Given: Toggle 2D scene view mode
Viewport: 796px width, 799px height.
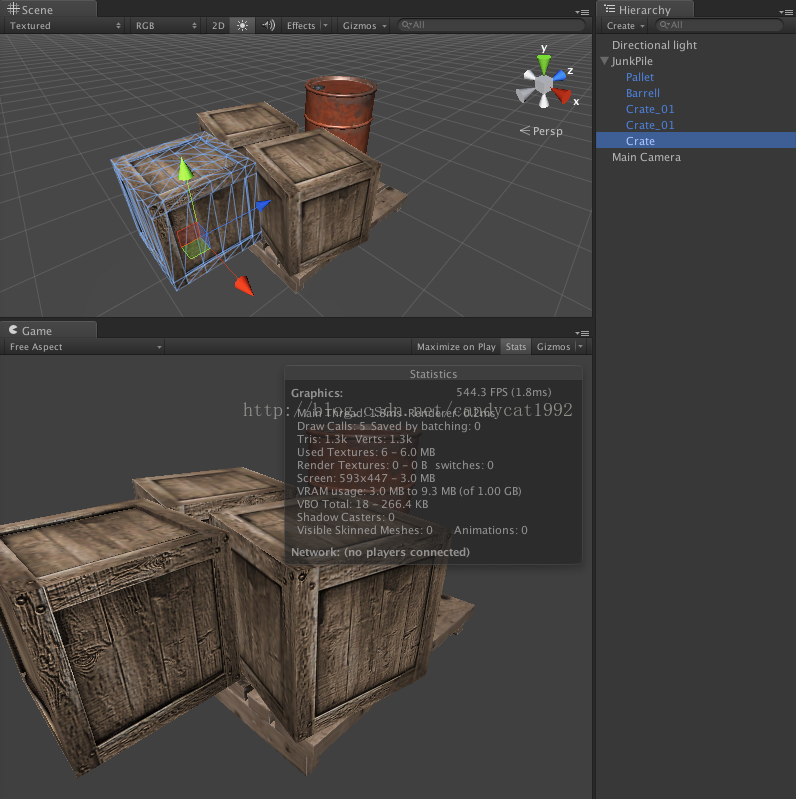Looking at the screenshot, I should point(218,25).
